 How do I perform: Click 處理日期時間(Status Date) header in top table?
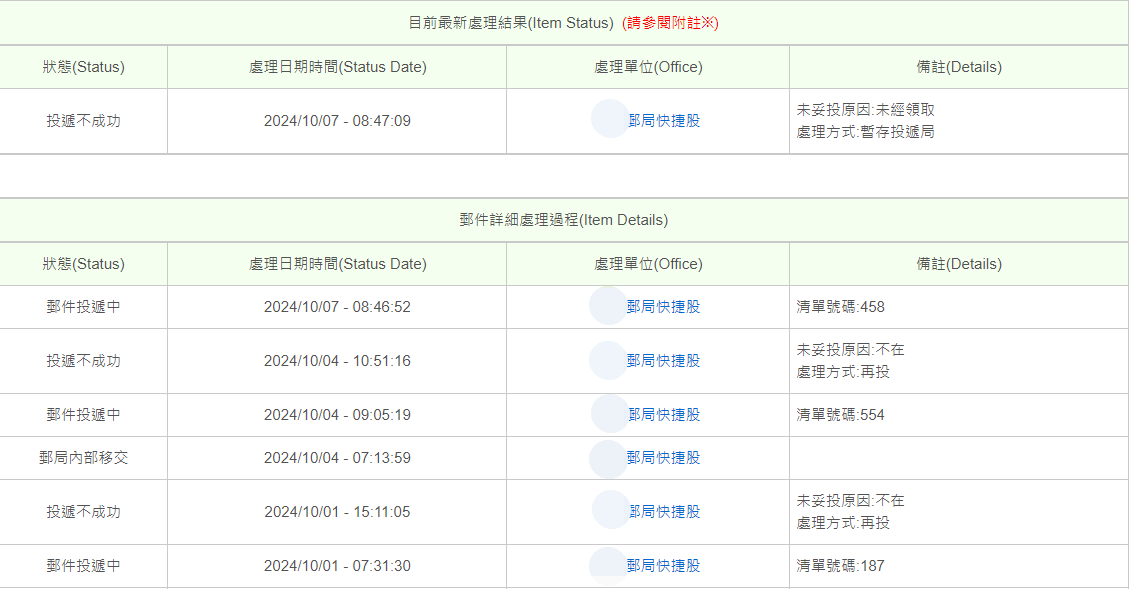coord(338,67)
